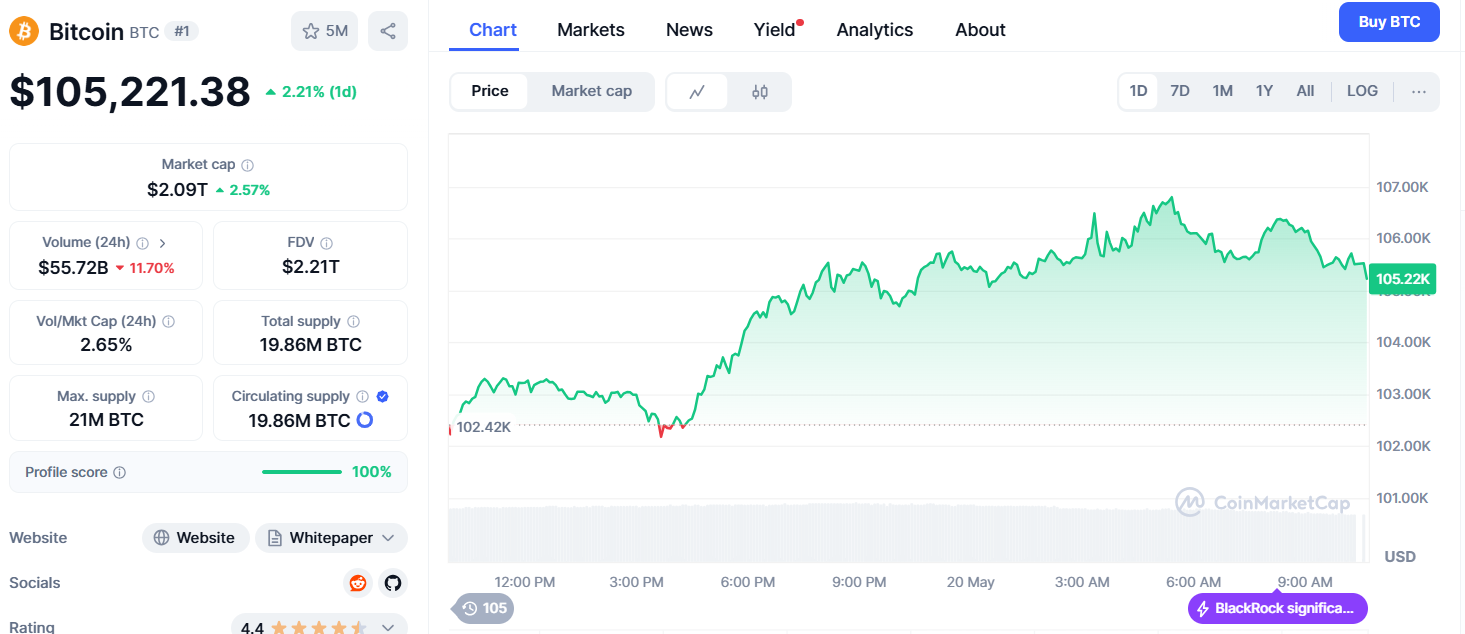Click the CoinMarketCap logo on the chart

point(1262,502)
